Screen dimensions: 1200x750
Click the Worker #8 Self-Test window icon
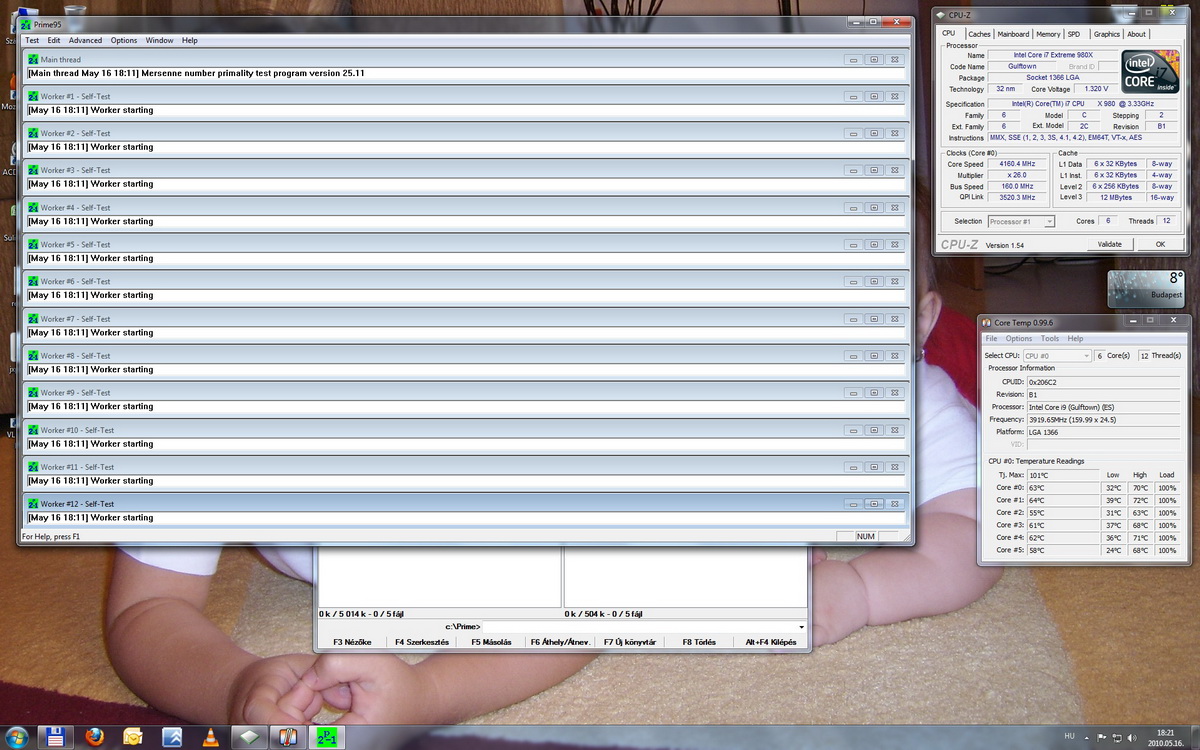click(33, 356)
